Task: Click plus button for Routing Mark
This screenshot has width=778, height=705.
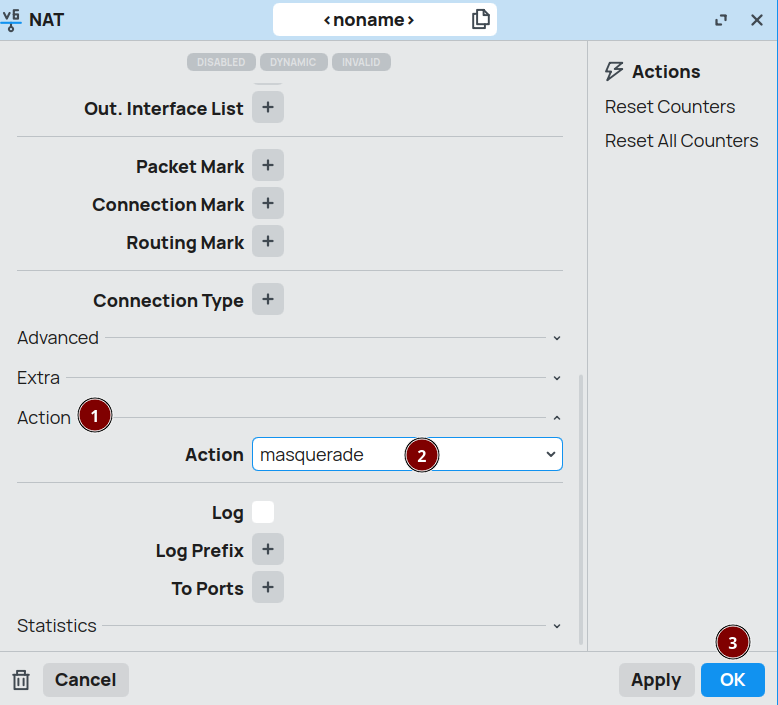Action: pyautogui.click(x=267, y=242)
